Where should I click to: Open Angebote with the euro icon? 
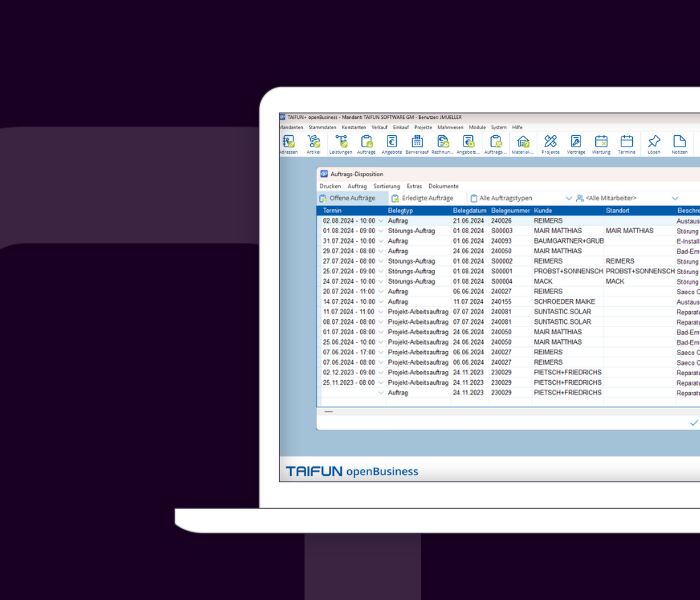point(393,143)
